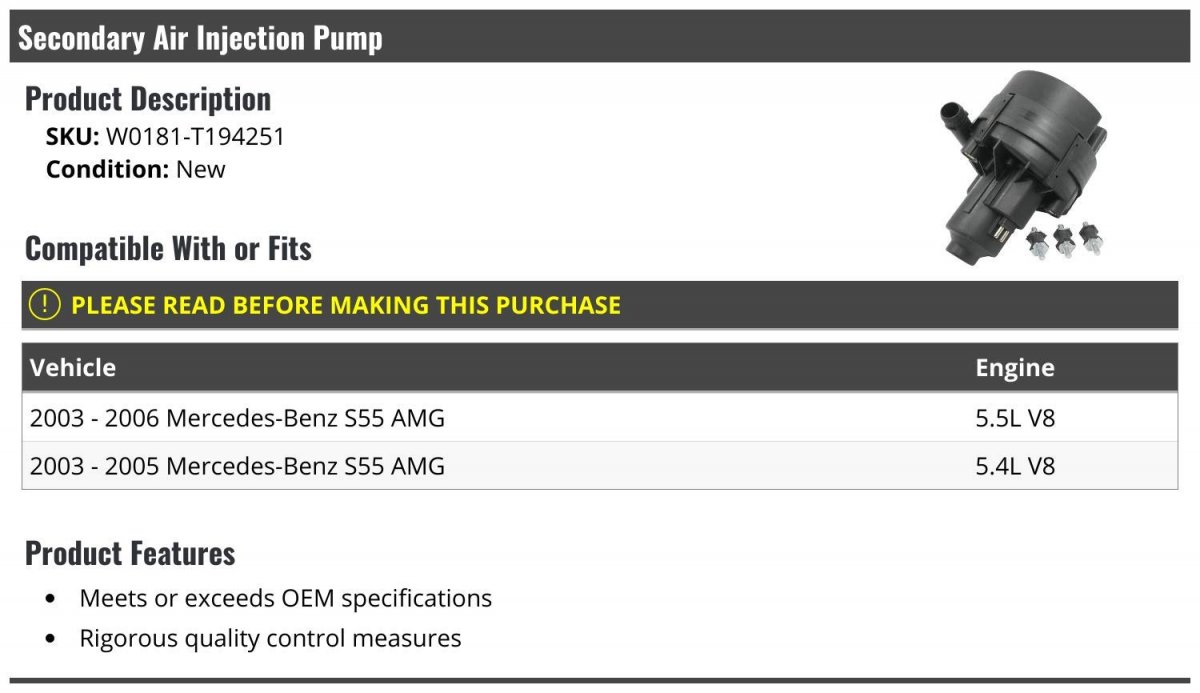Click the Compatible With or Fits heading

[168, 248]
